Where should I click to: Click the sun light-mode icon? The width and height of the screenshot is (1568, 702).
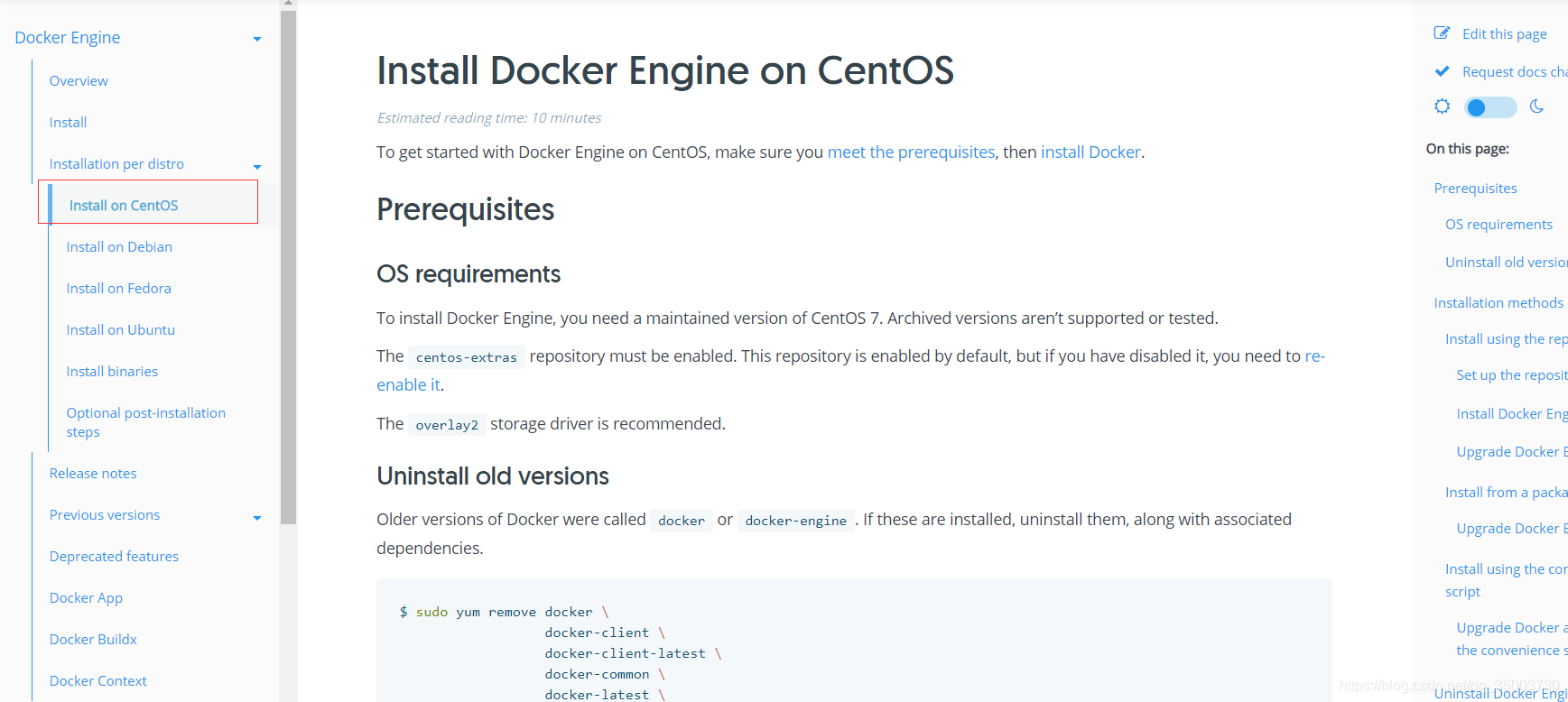tap(1442, 106)
